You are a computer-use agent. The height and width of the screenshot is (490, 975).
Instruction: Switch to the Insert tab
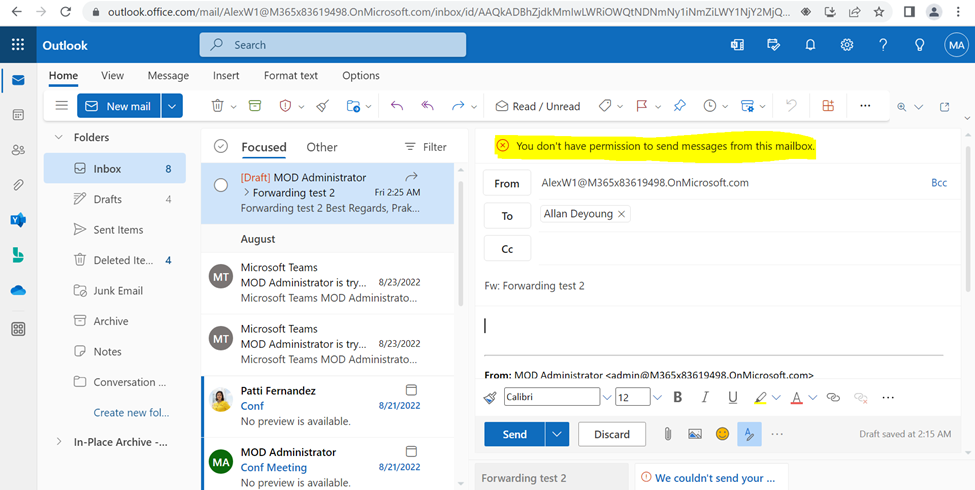(x=226, y=75)
